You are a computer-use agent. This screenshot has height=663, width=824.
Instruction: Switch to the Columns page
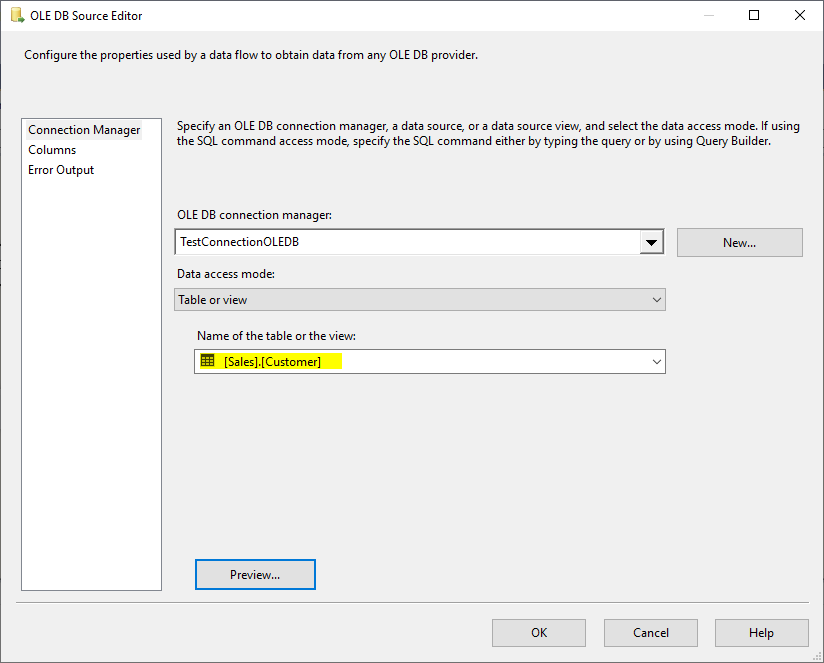point(52,150)
